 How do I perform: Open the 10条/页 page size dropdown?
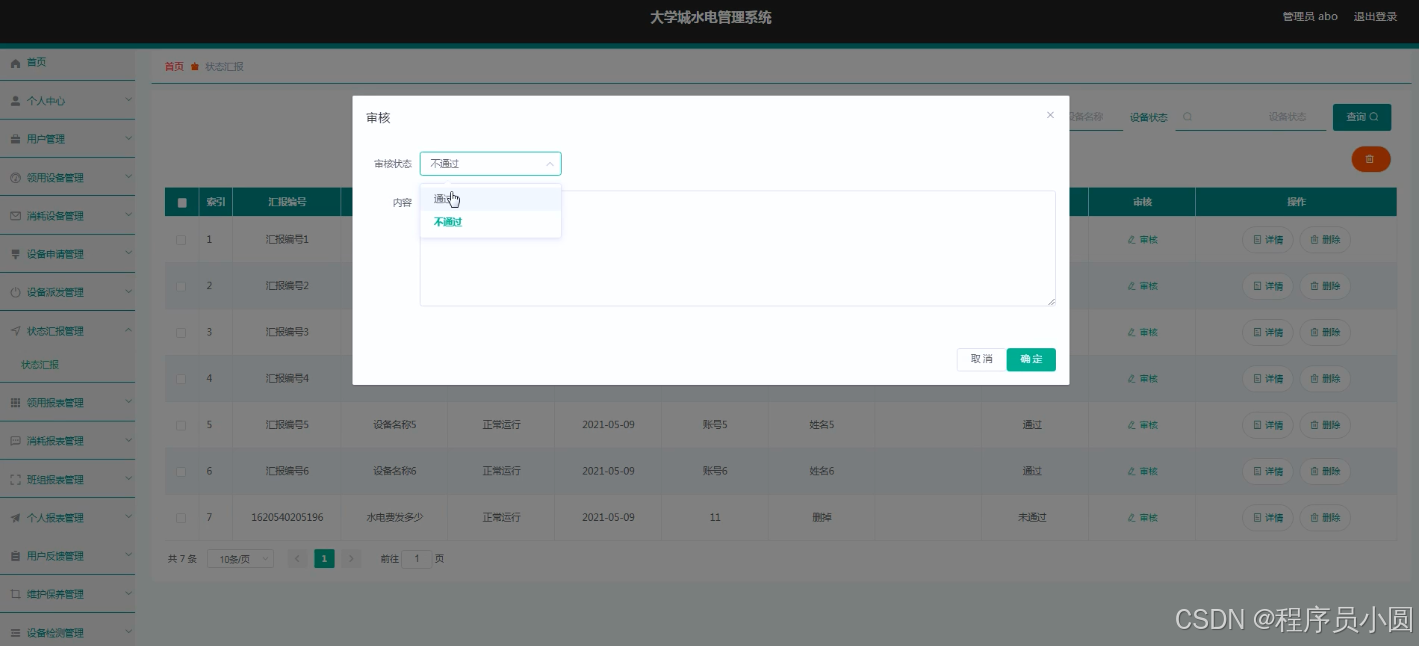coord(240,559)
